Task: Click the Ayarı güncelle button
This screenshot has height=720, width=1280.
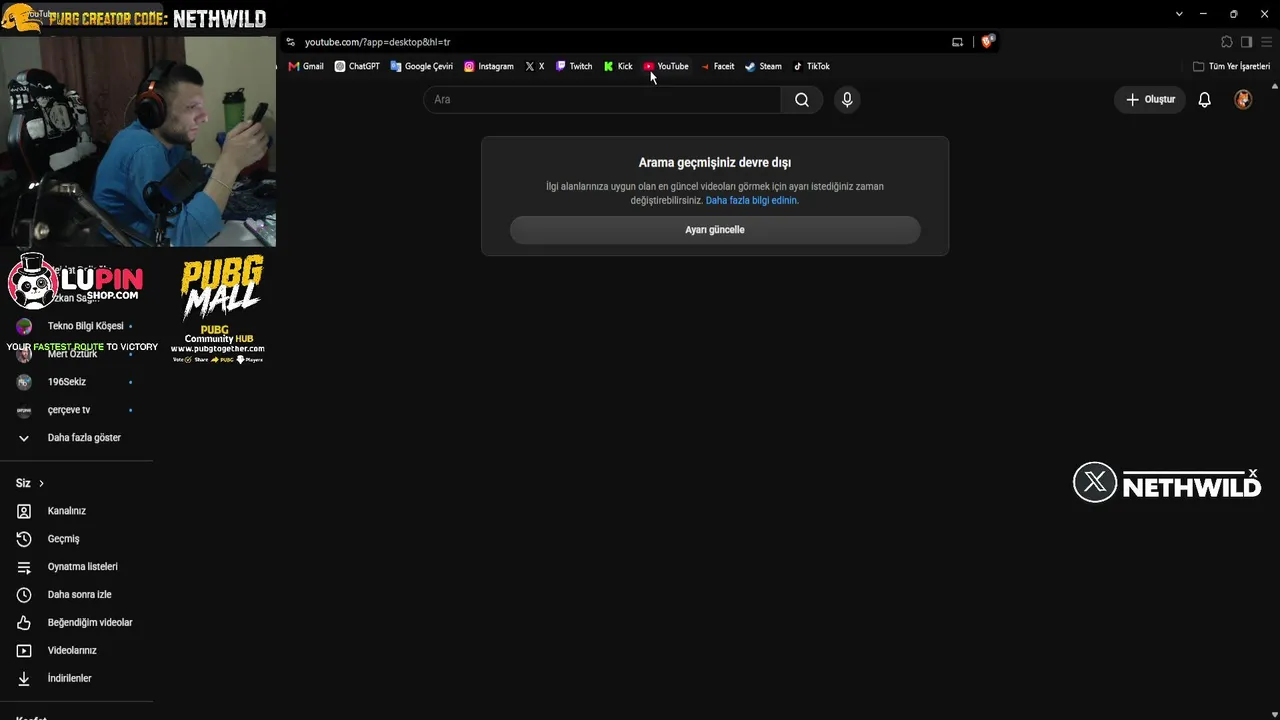Action: pos(715,230)
